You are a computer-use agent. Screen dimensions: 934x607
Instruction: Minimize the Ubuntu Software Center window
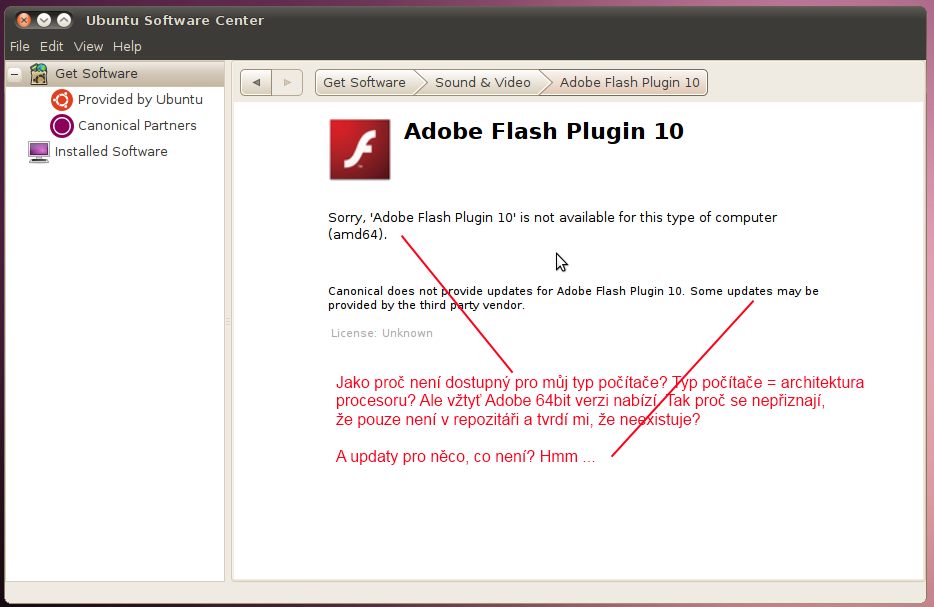coord(44,20)
